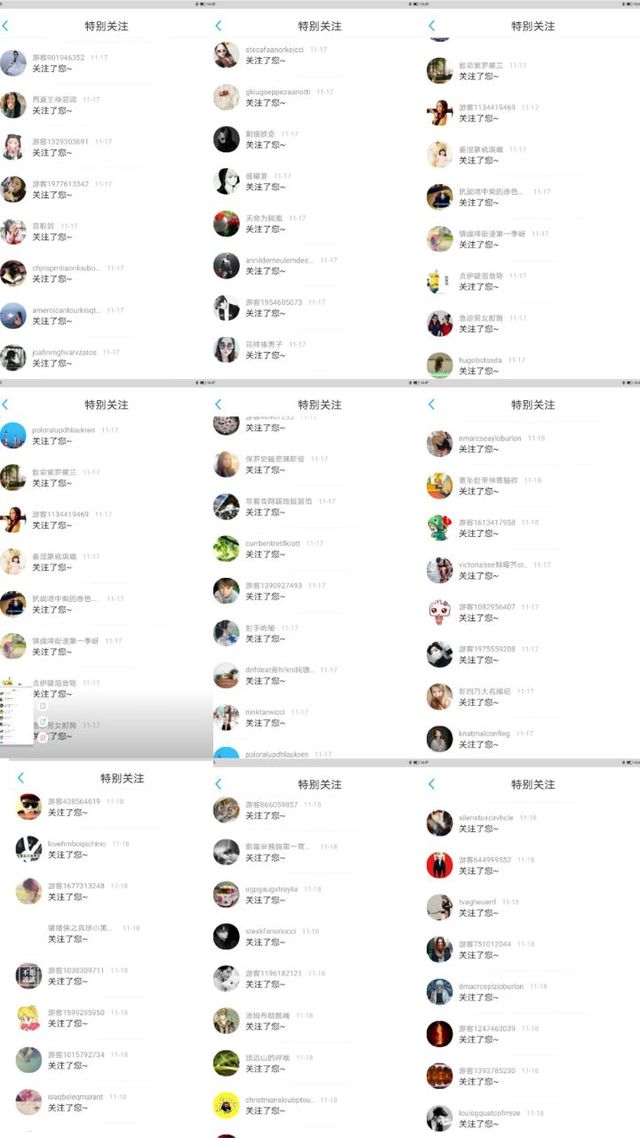The width and height of the screenshot is (640, 1138).
Task: Tap the screenshot preview thumbnail overlay
Action: click(x=16, y=714)
